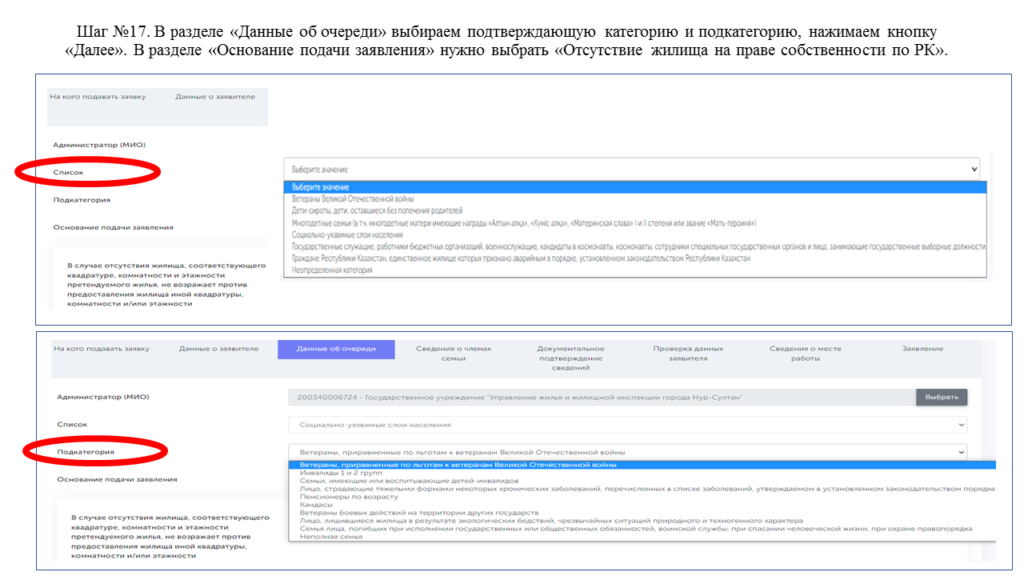
Task: Switch to the highlighted 'Данные об очереди' tab
Action: tap(336, 349)
